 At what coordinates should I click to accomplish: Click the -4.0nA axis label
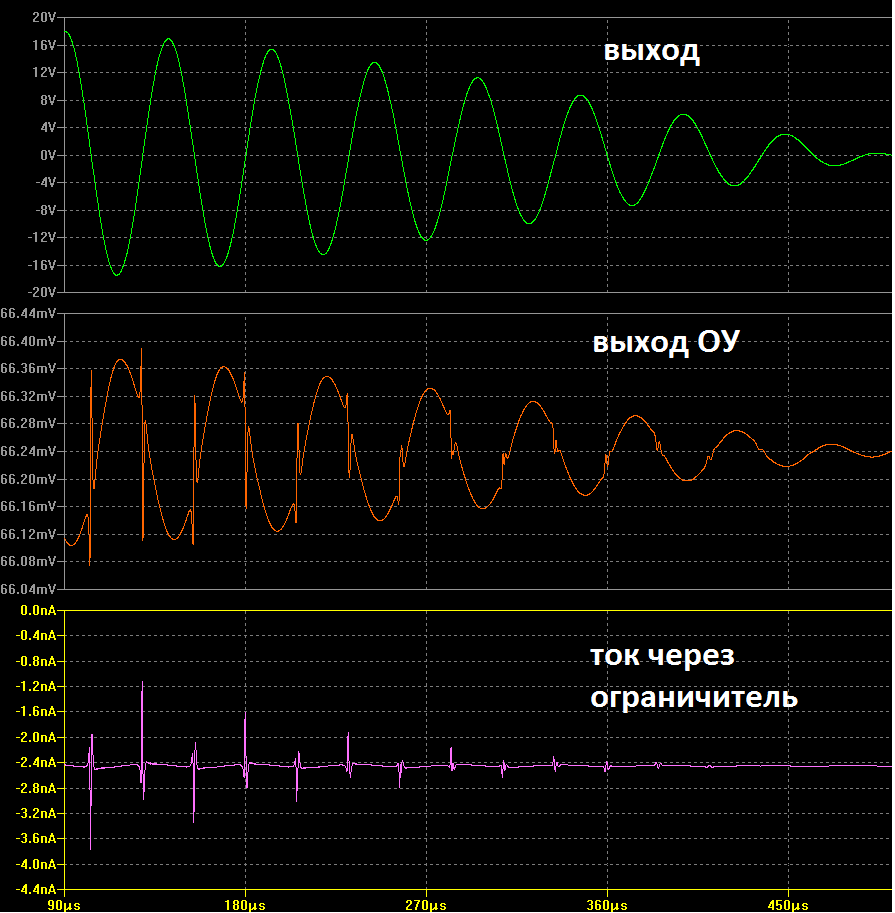coord(36,865)
